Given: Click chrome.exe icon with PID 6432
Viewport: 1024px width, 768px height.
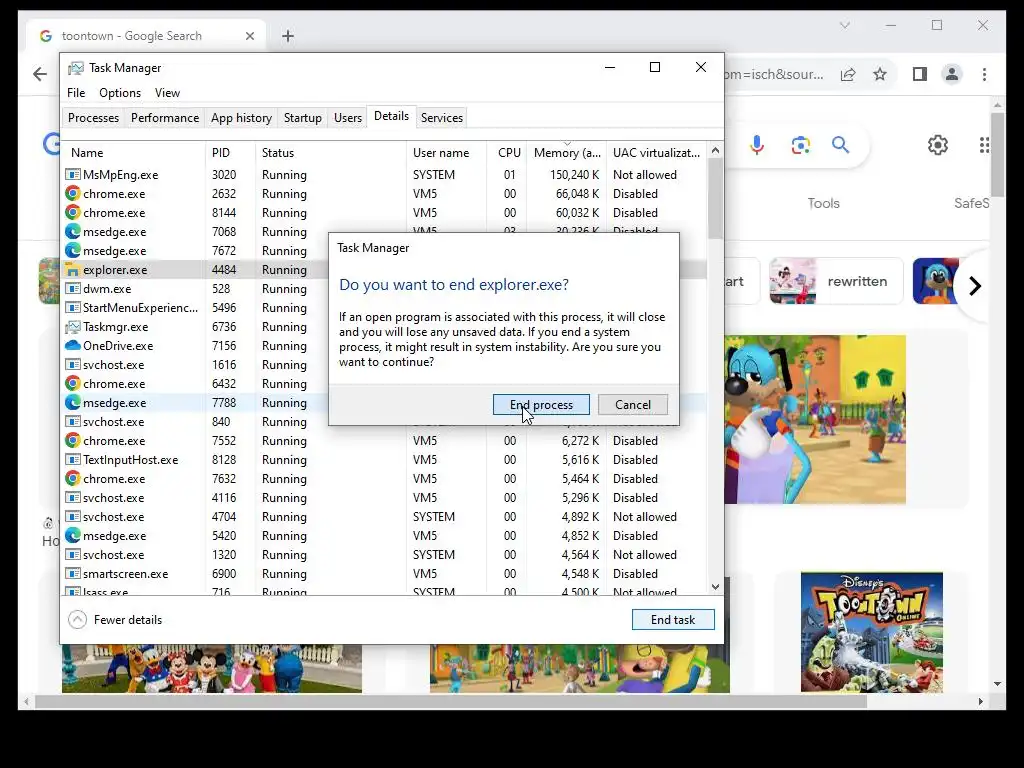Looking at the screenshot, I should 72,383.
